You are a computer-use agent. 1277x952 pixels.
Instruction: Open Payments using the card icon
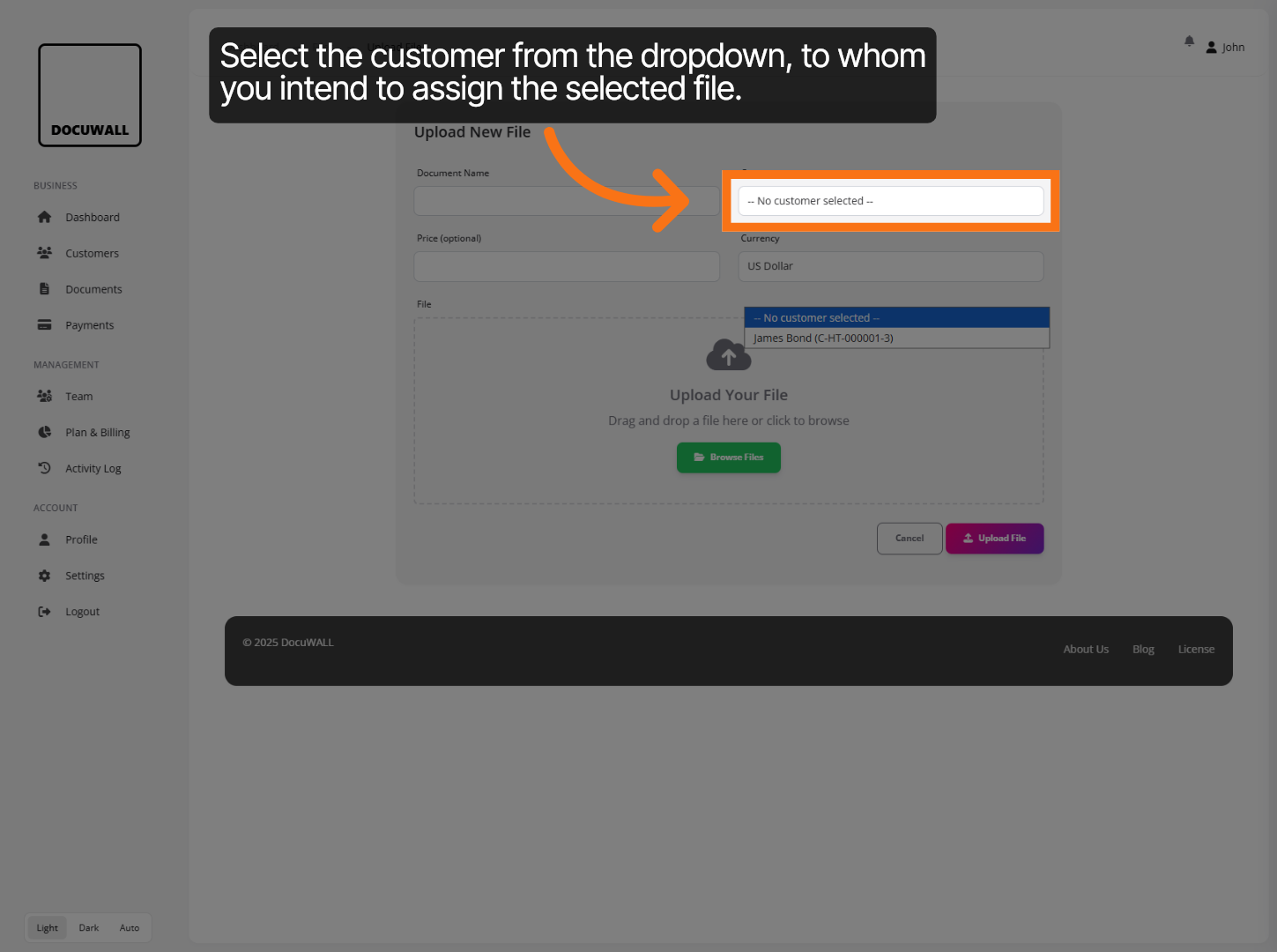[x=44, y=324]
